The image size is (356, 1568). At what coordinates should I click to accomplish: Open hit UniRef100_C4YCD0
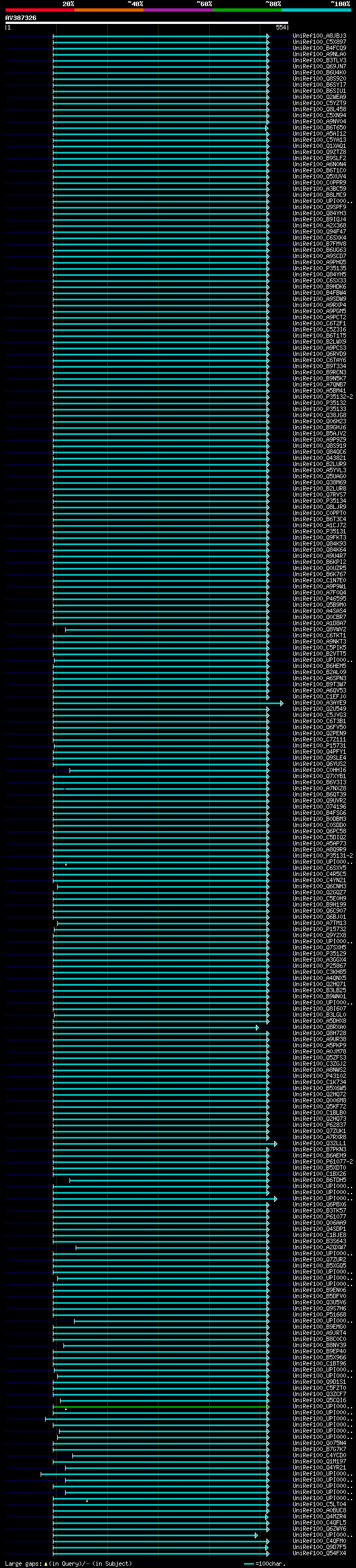[319, 1456]
